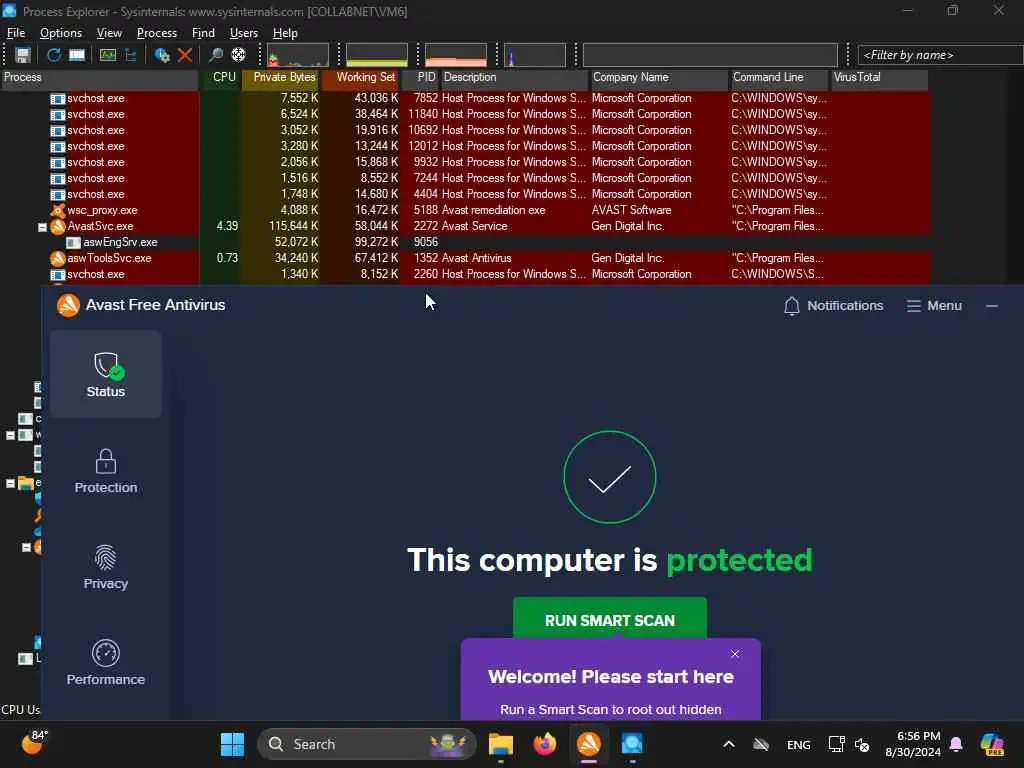Open File menu in Process Explorer
Screen dimensions: 1024x768
pyautogui.click(x=16, y=33)
